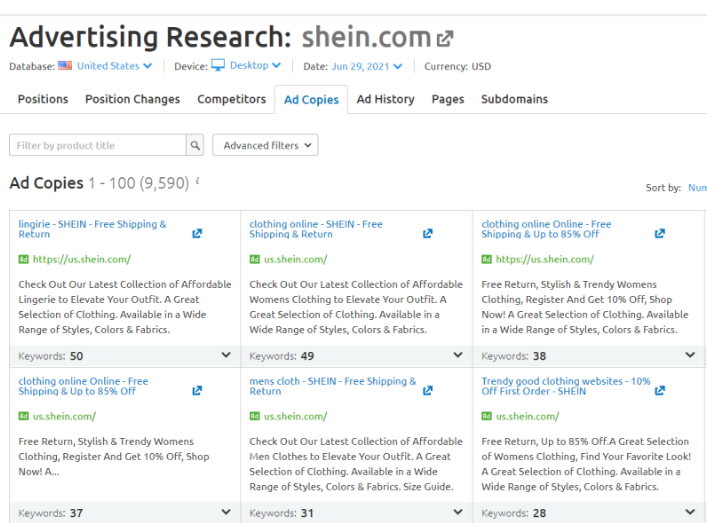707x523 pixels.
Task: Open external link icon for mens cloth ad
Action: (427, 390)
